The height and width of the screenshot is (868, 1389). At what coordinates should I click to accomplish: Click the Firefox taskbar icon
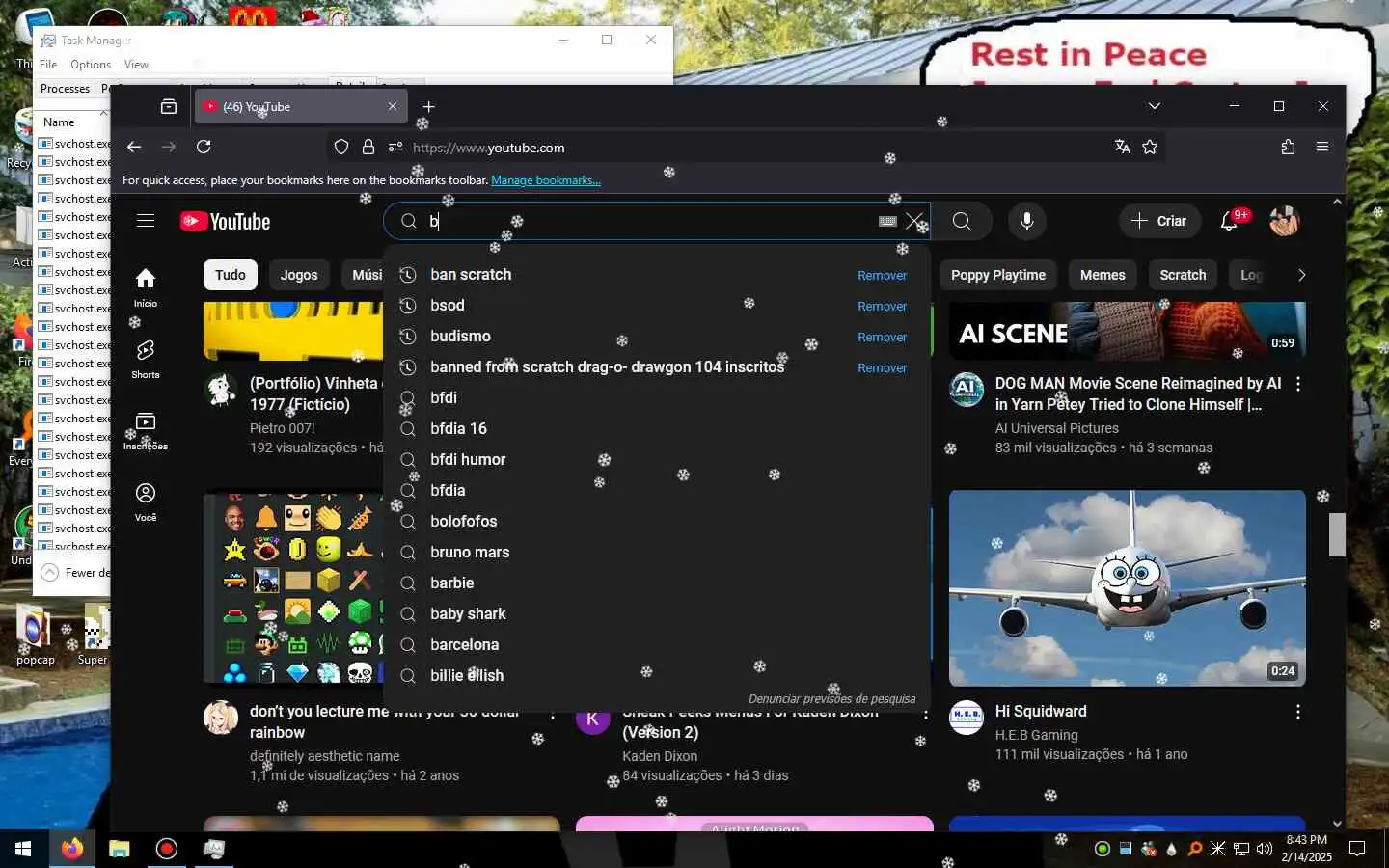[72, 849]
